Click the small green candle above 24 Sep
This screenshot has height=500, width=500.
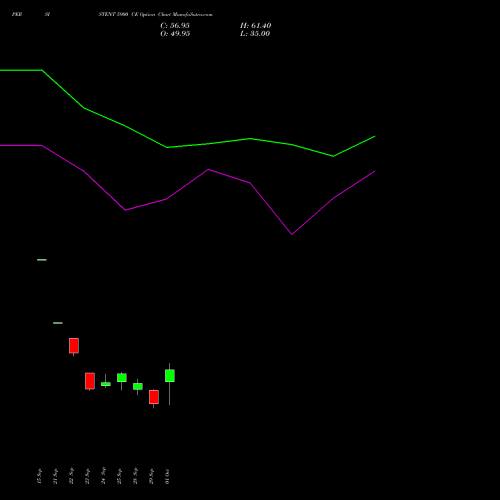[x=106, y=384]
